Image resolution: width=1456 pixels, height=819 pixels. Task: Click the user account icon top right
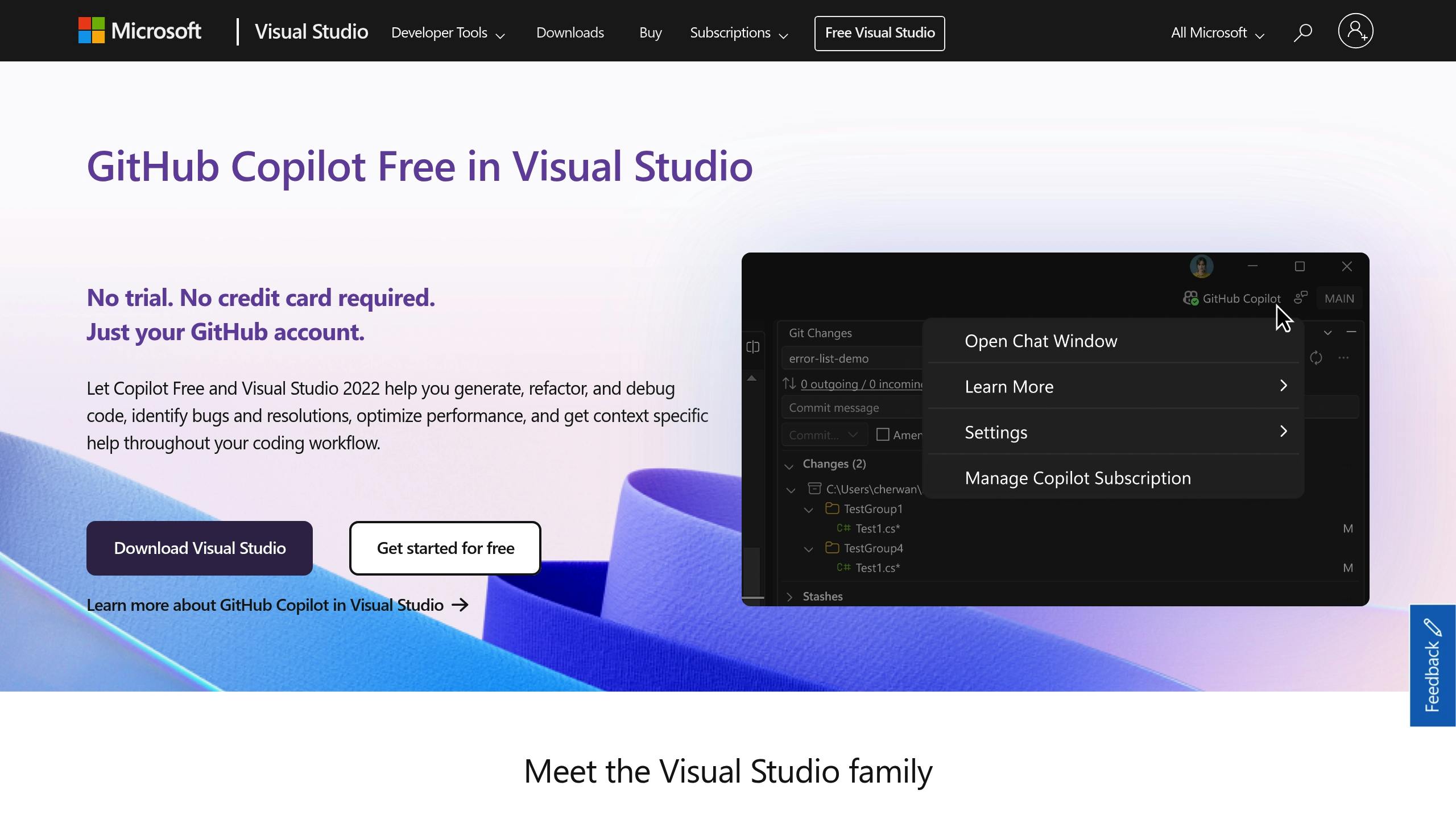click(1357, 31)
